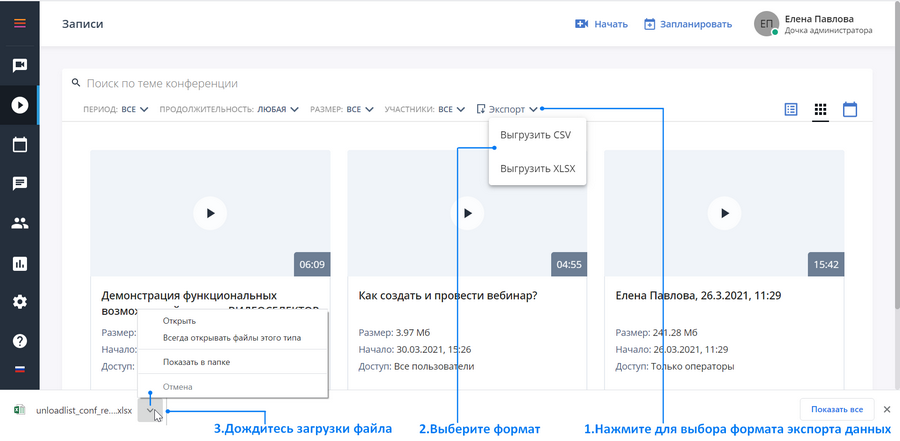The image size is (900, 441).
Task: Switch to list view icon
Action: (791, 109)
